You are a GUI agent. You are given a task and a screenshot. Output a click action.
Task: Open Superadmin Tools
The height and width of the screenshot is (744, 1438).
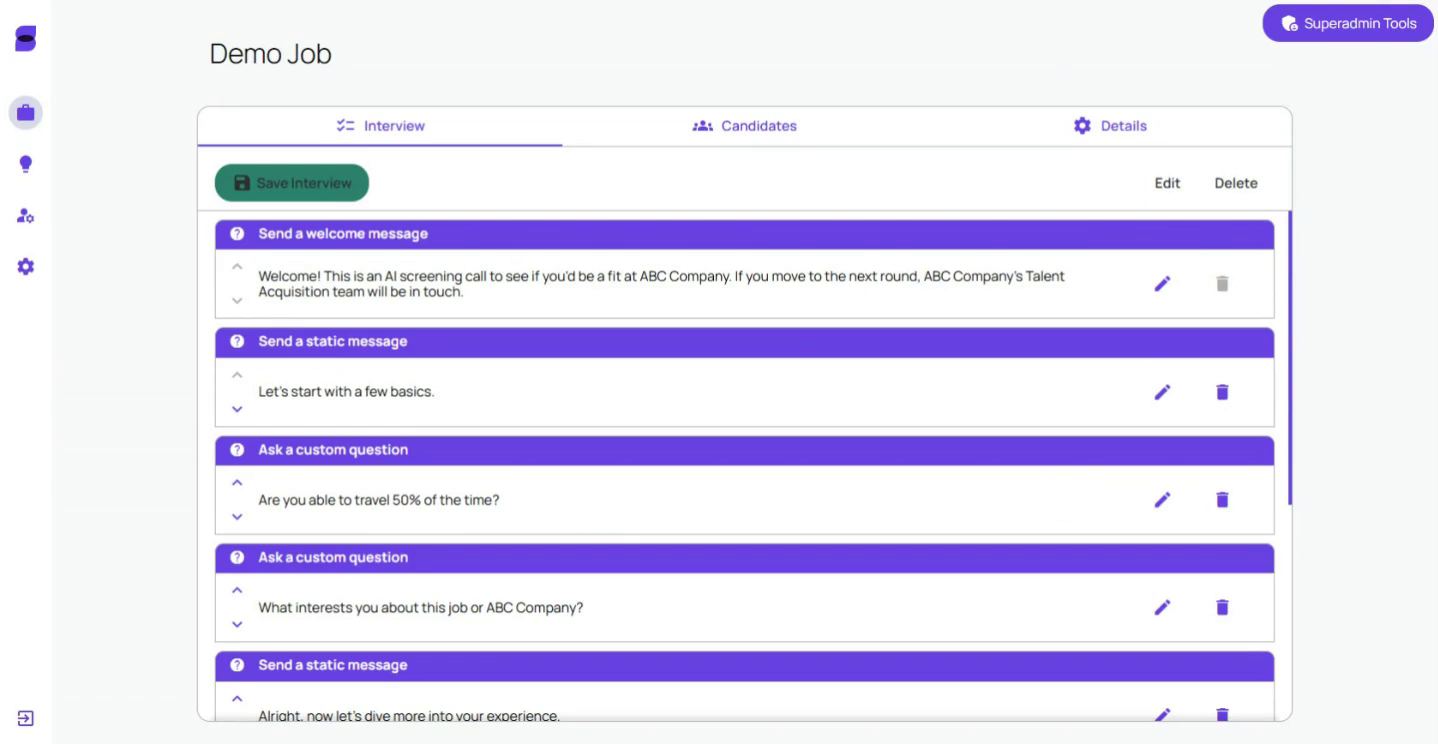pos(1348,23)
